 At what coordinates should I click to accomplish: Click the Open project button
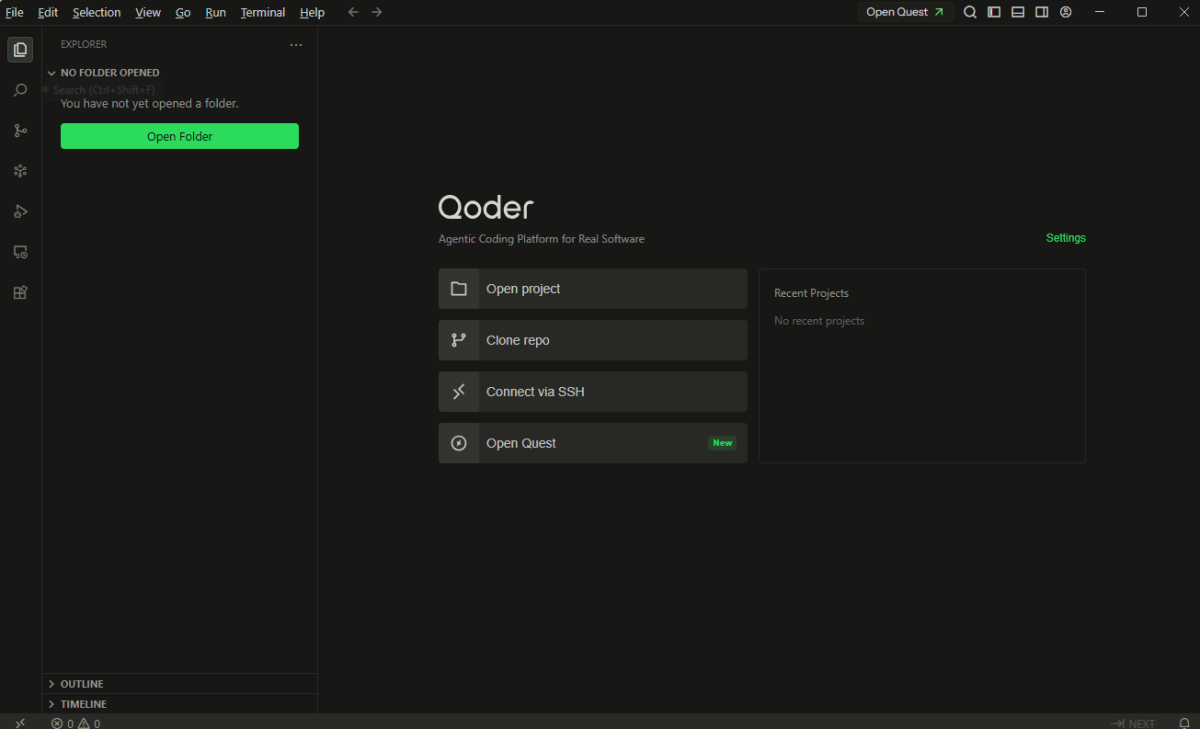pyautogui.click(x=593, y=289)
